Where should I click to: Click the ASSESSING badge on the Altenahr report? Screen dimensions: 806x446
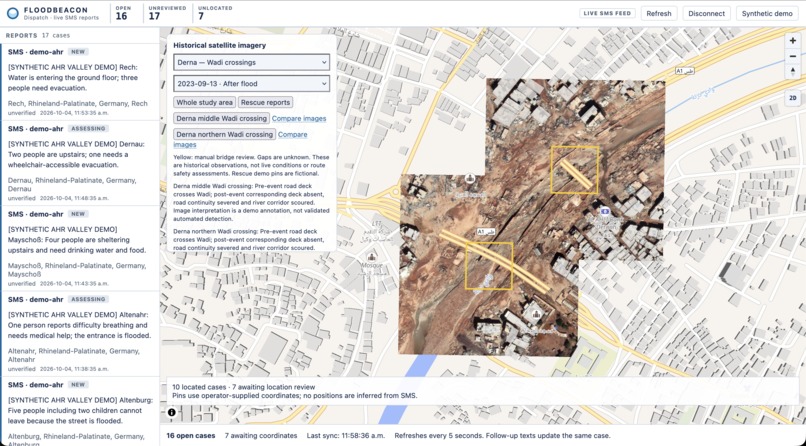(x=88, y=299)
